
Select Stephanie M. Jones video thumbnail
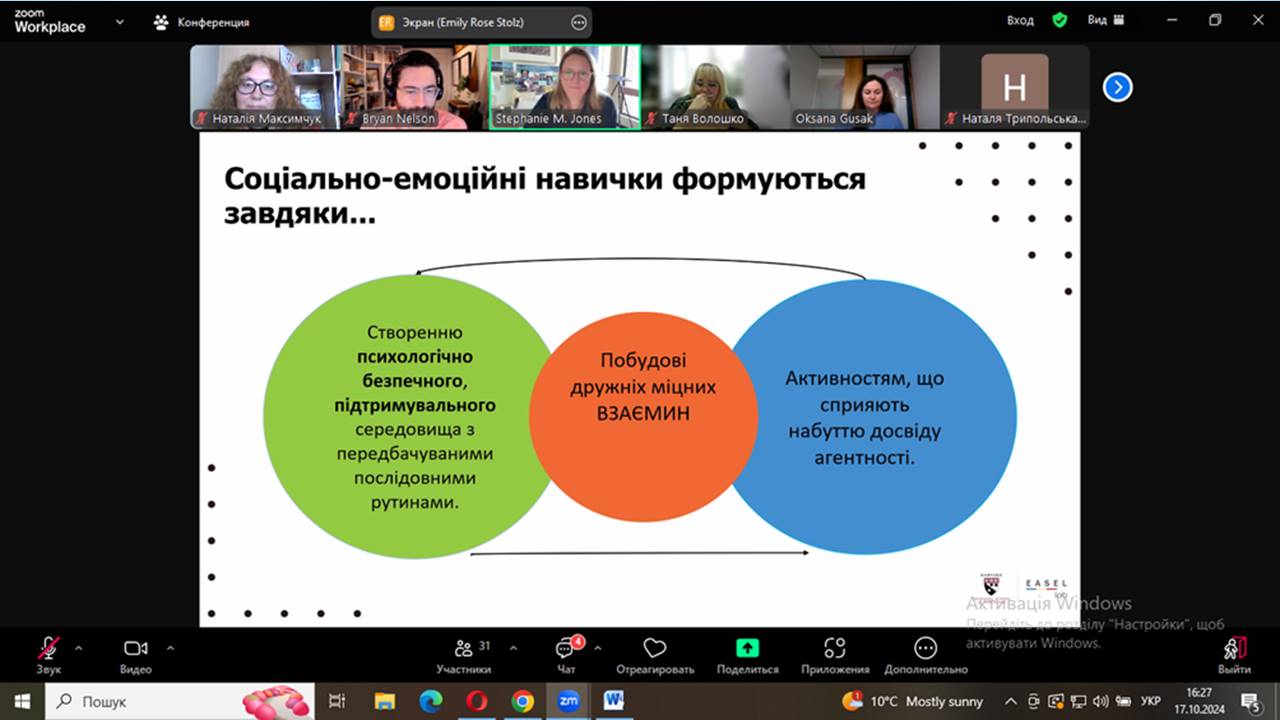(x=565, y=87)
